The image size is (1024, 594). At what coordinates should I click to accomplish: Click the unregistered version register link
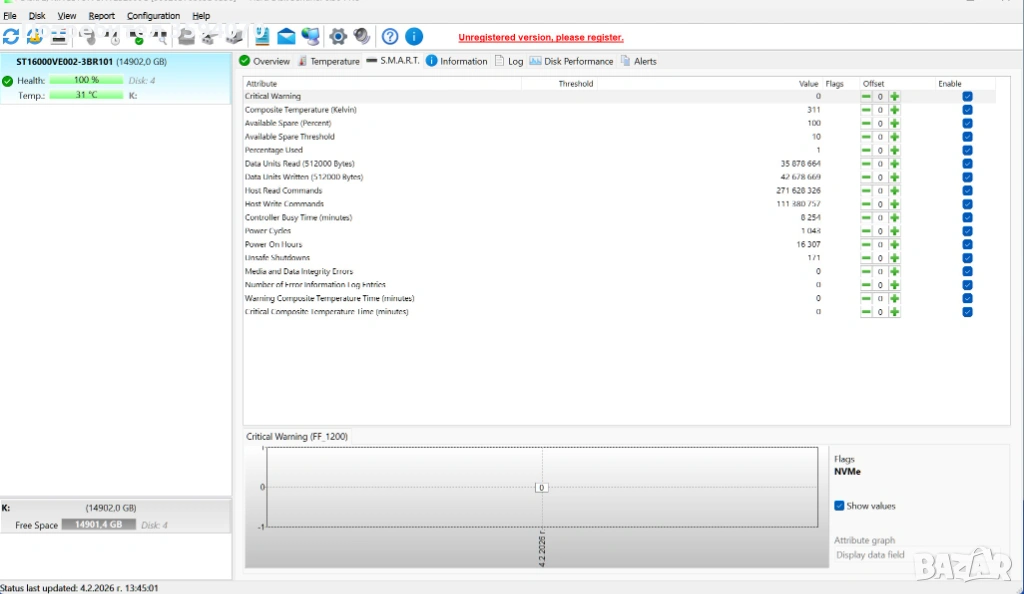pyautogui.click(x=540, y=37)
